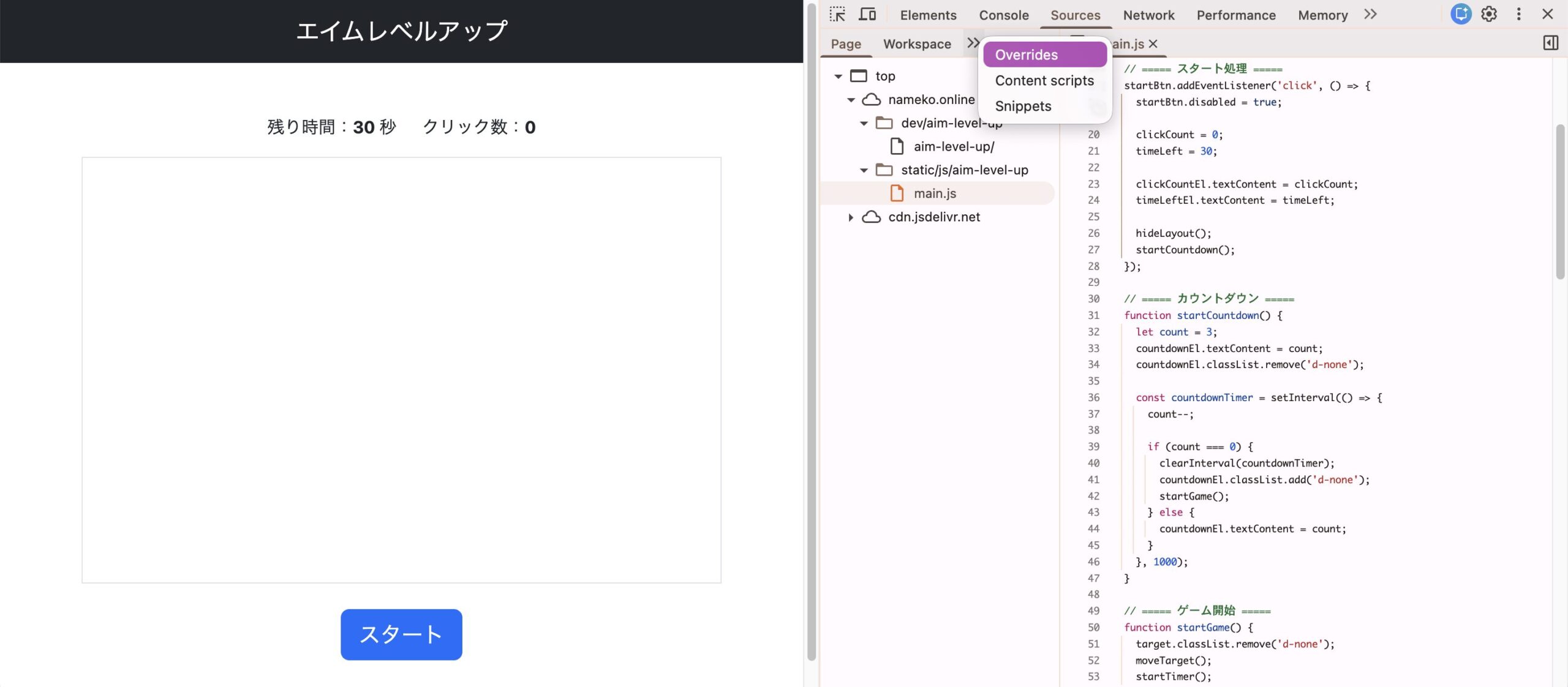
Task: Open the Workspace sidebar tab
Action: (917, 44)
